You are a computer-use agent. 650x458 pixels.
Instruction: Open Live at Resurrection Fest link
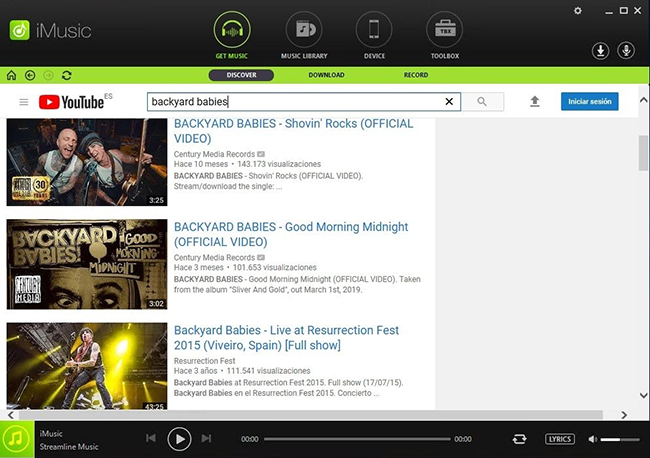pos(286,337)
